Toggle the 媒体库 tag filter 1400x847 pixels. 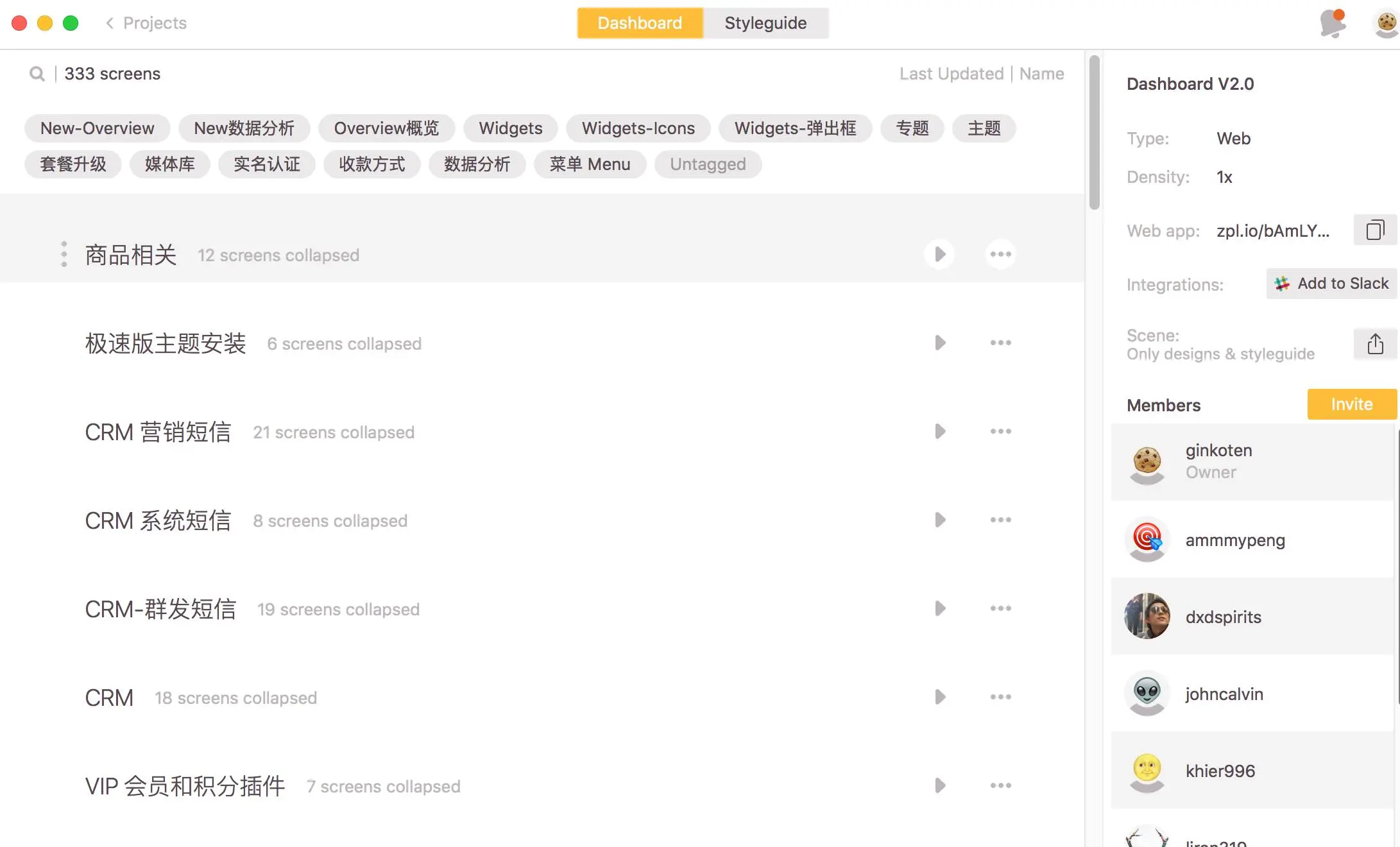tap(169, 164)
